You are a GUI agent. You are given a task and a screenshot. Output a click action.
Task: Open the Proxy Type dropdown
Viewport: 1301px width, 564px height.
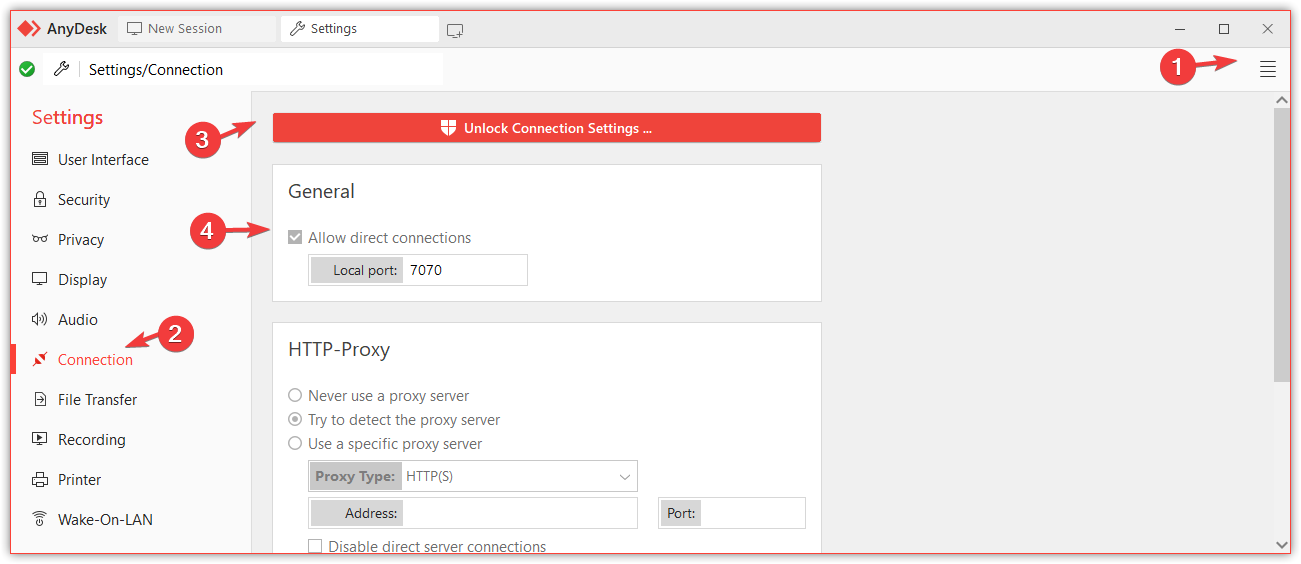click(473, 476)
